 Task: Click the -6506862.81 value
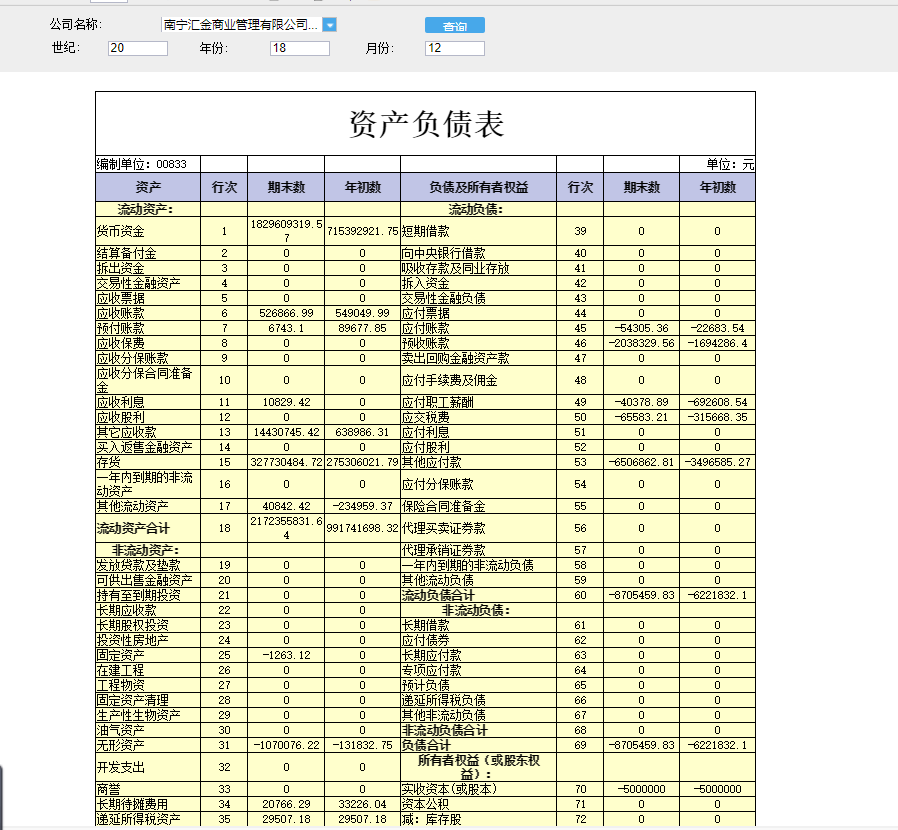(641, 462)
